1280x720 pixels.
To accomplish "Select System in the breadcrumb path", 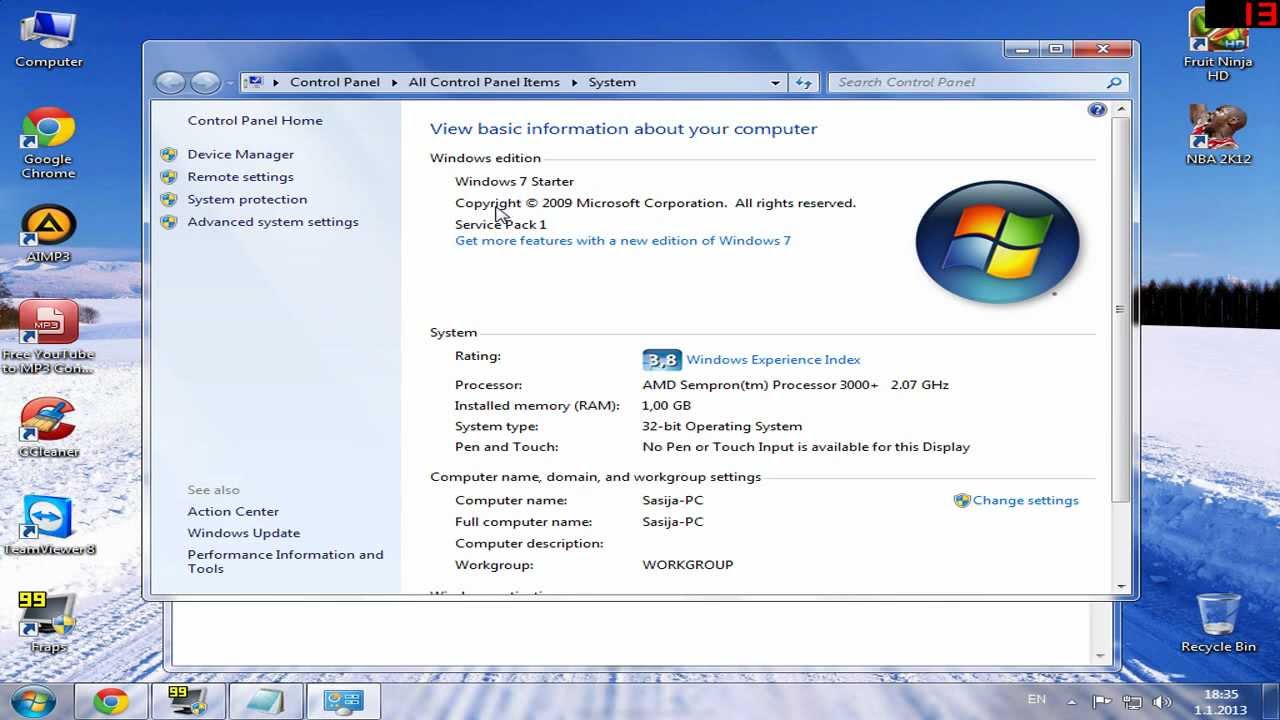I will tap(612, 83).
